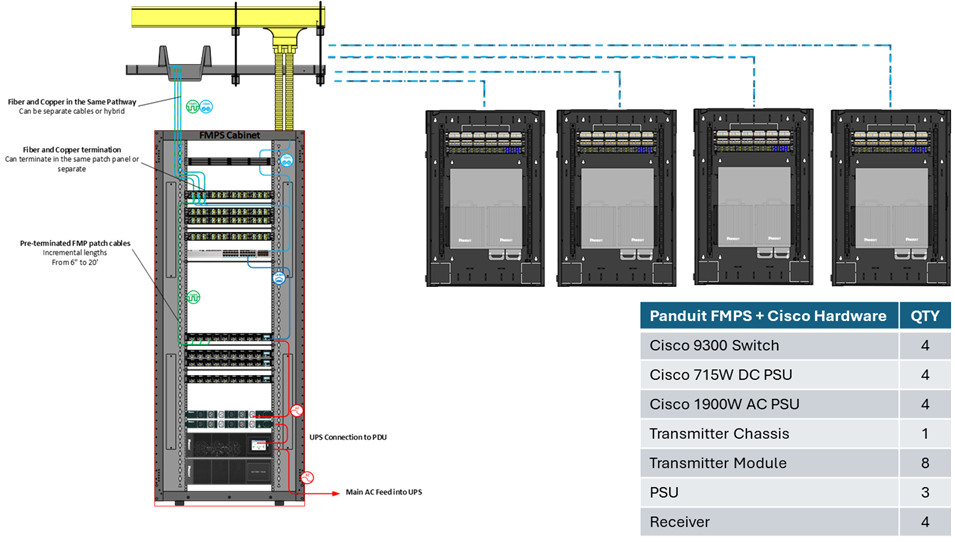Select 'Main AC Feed into UPS' label
955x542 pixels.
pyautogui.click(x=384, y=492)
